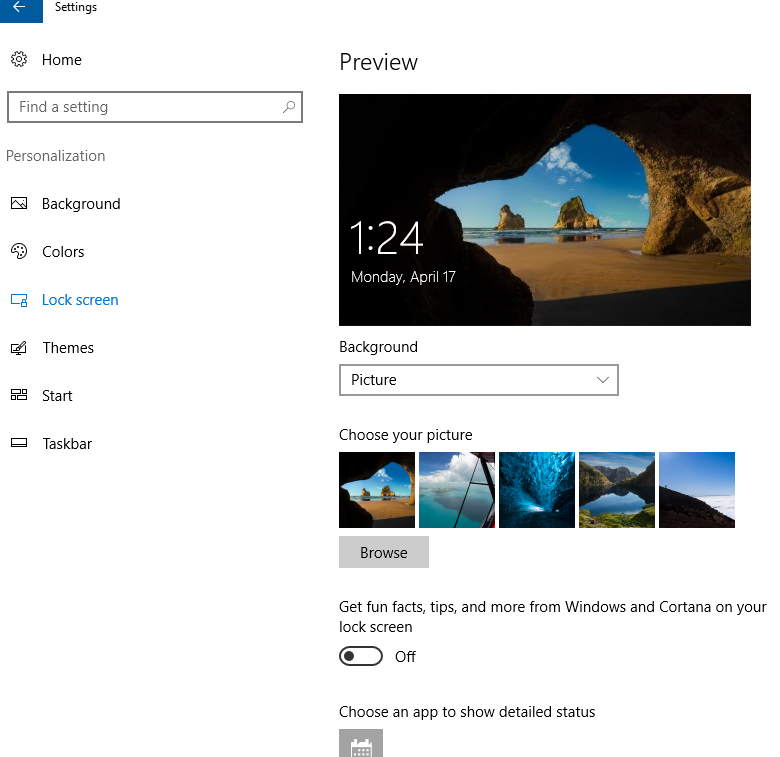The height and width of the screenshot is (757, 780).
Task: Choose the cave beach picture thumbnail
Action: 377,490
